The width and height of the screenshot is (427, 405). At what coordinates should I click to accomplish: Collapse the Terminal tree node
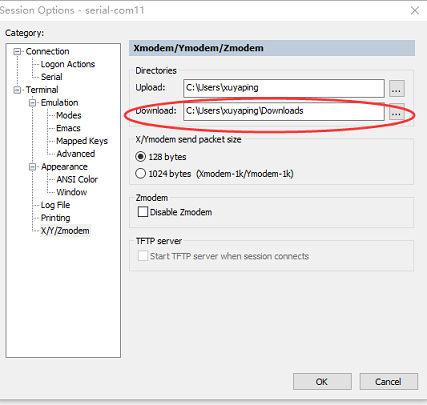click(17, 90)
